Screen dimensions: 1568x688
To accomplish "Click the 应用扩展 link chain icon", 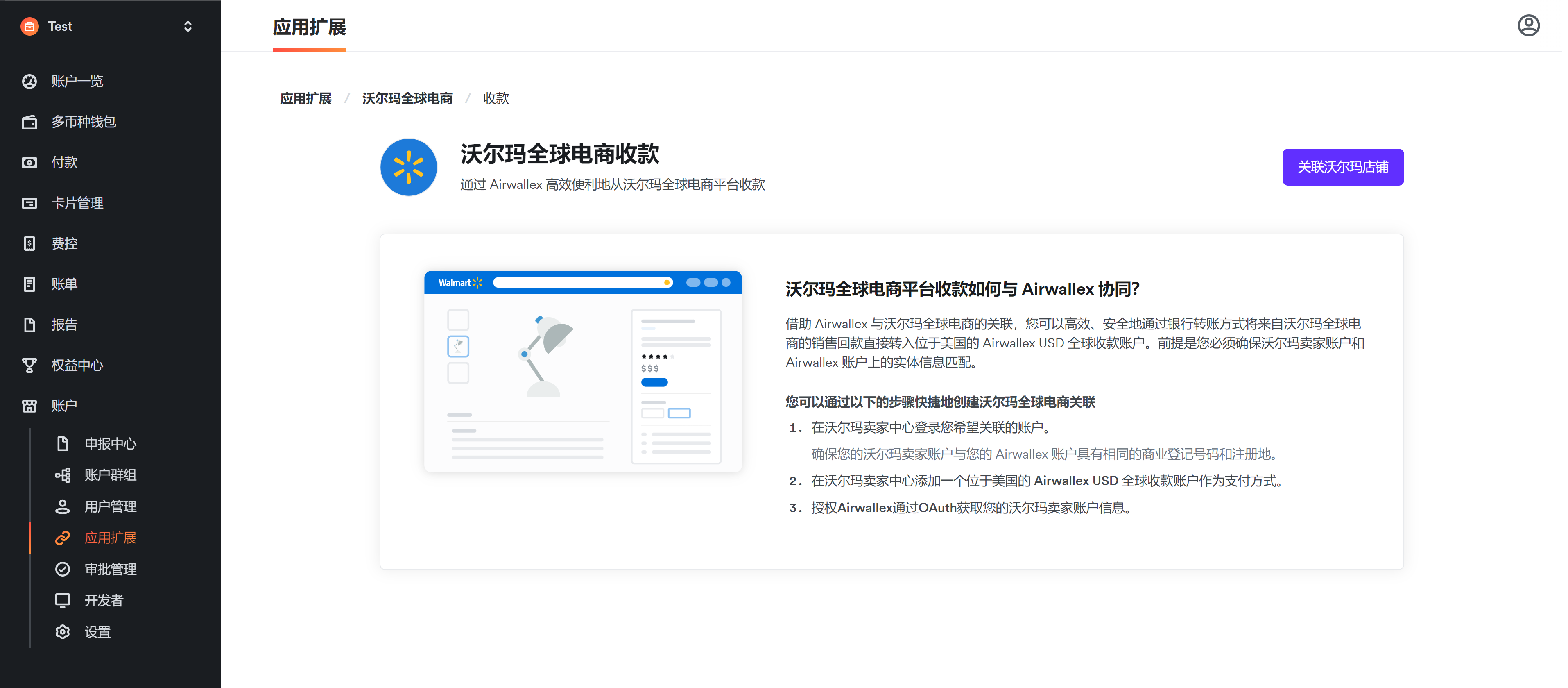I will pyautogui.click(x=63, y=538).
